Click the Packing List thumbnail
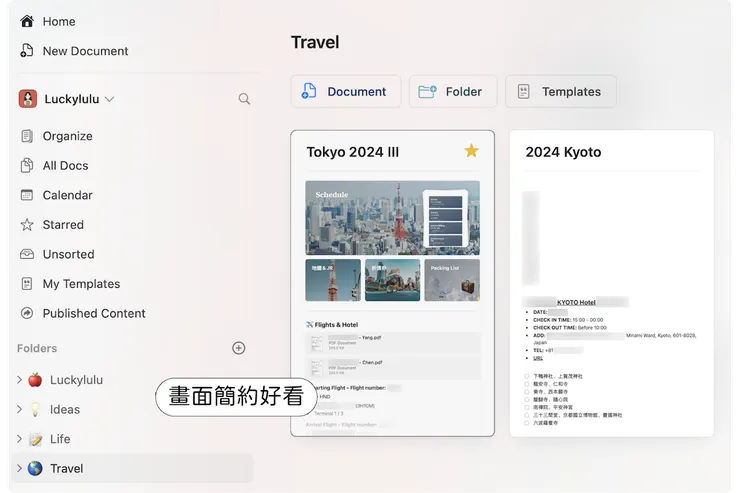Viewport: 740px width, 493px height. tap(452, 280)
